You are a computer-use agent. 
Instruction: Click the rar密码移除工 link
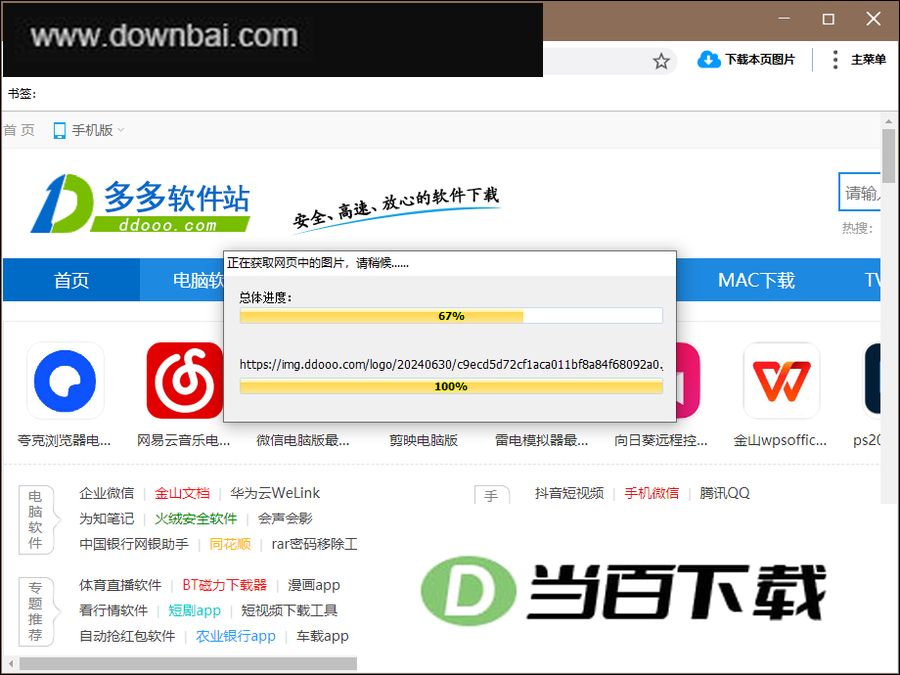click(x=315, y=544)
